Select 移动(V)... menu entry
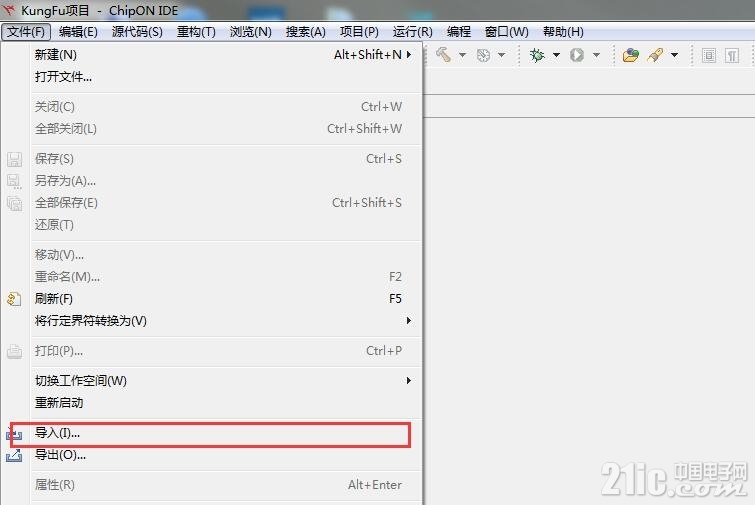The height and width of the screenshot is (505, 755). point(224,255)
